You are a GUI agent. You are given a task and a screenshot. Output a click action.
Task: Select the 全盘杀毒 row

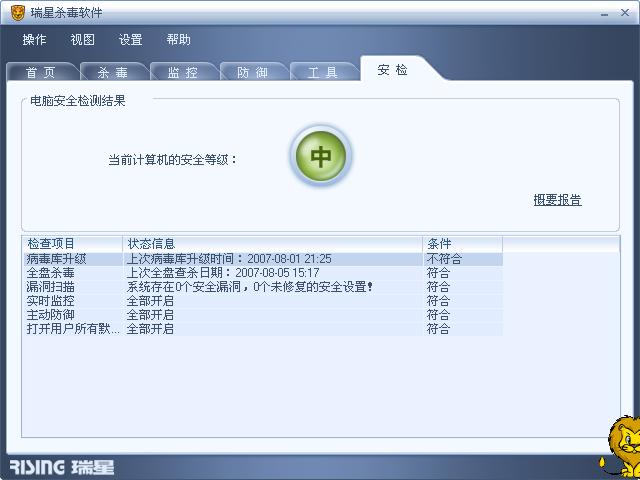[x=263, y=273]
